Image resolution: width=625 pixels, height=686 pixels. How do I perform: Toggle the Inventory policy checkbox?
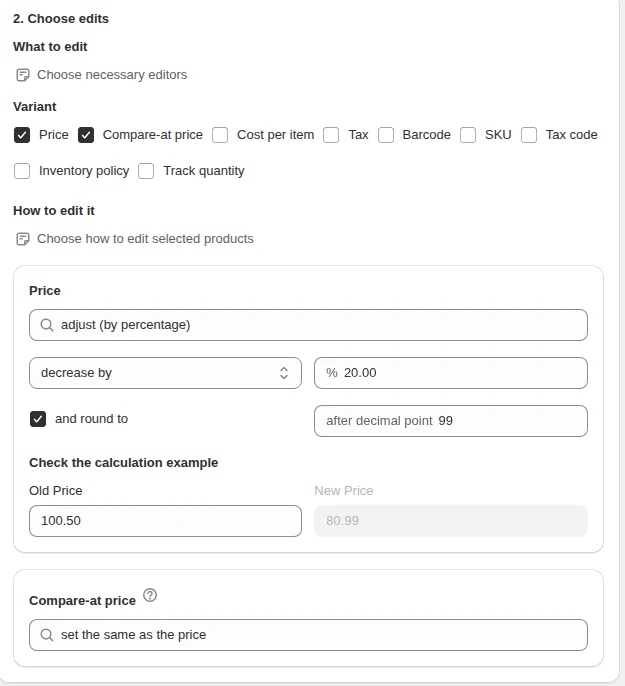click(22, 171)
